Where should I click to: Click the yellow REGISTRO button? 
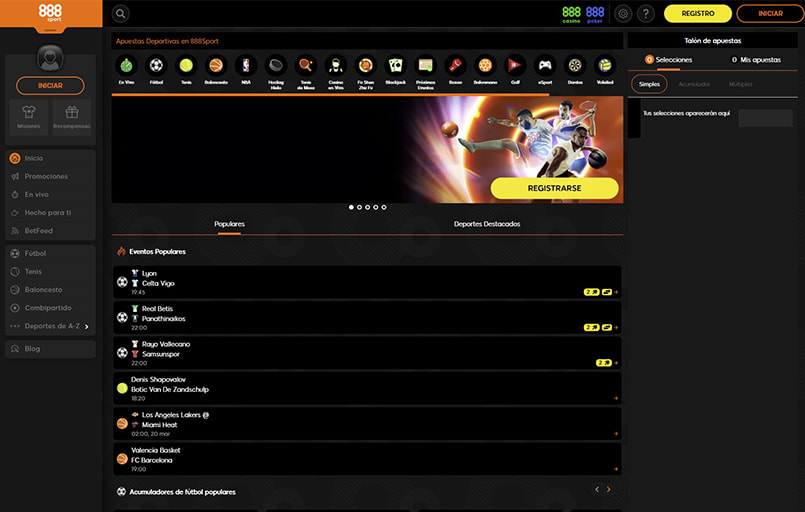point(697,14)
